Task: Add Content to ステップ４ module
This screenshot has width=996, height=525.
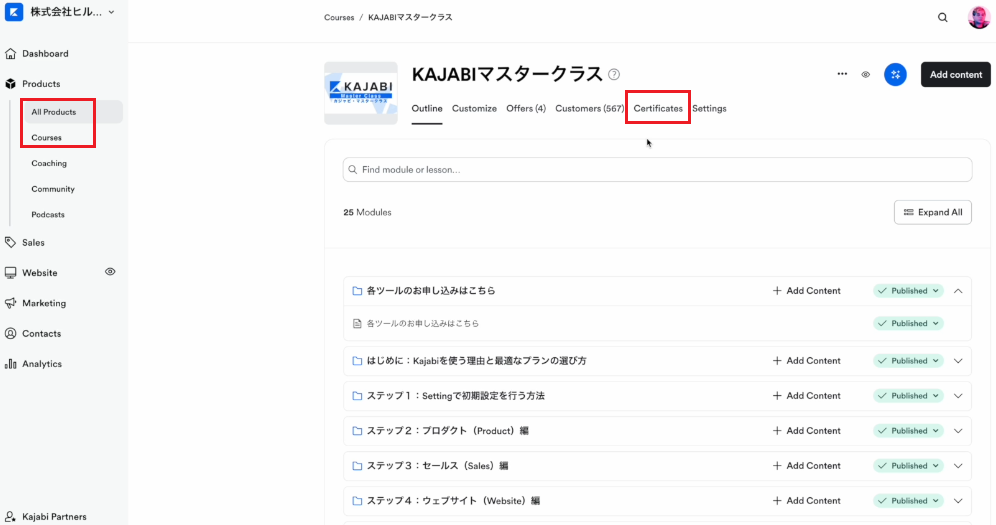Action: [807, 500]
